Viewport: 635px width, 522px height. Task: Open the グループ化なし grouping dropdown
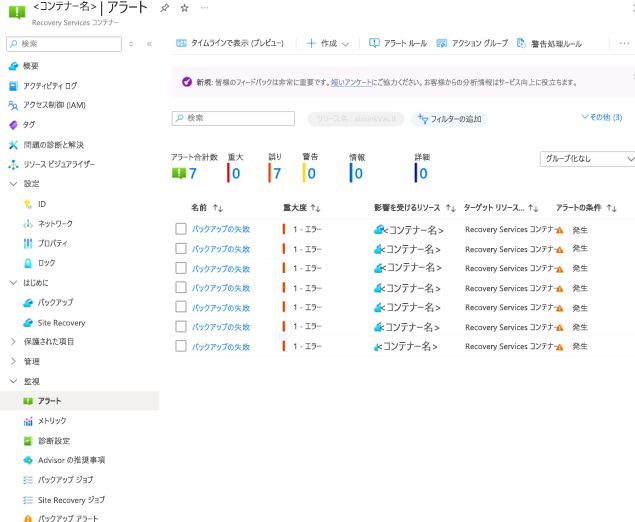coord(588,159)
